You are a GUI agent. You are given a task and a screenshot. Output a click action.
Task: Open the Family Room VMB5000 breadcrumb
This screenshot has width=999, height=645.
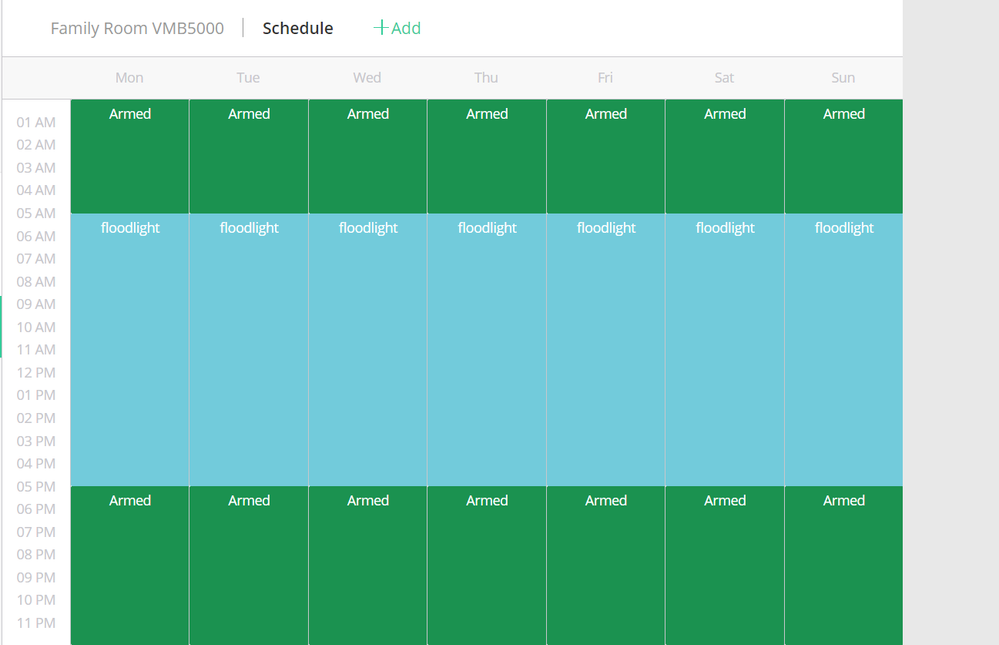tap(137, 29)
